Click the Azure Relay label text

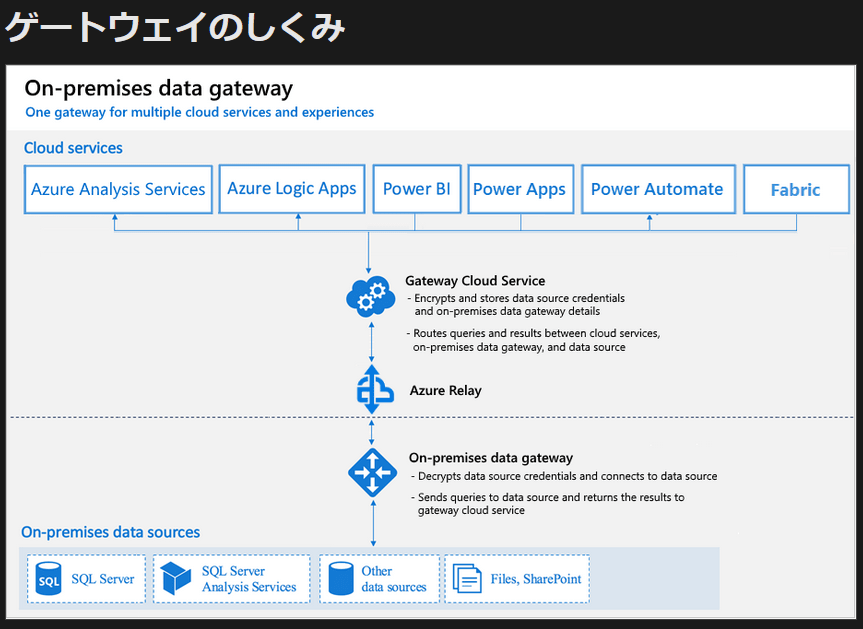click(x=445, y=391)
